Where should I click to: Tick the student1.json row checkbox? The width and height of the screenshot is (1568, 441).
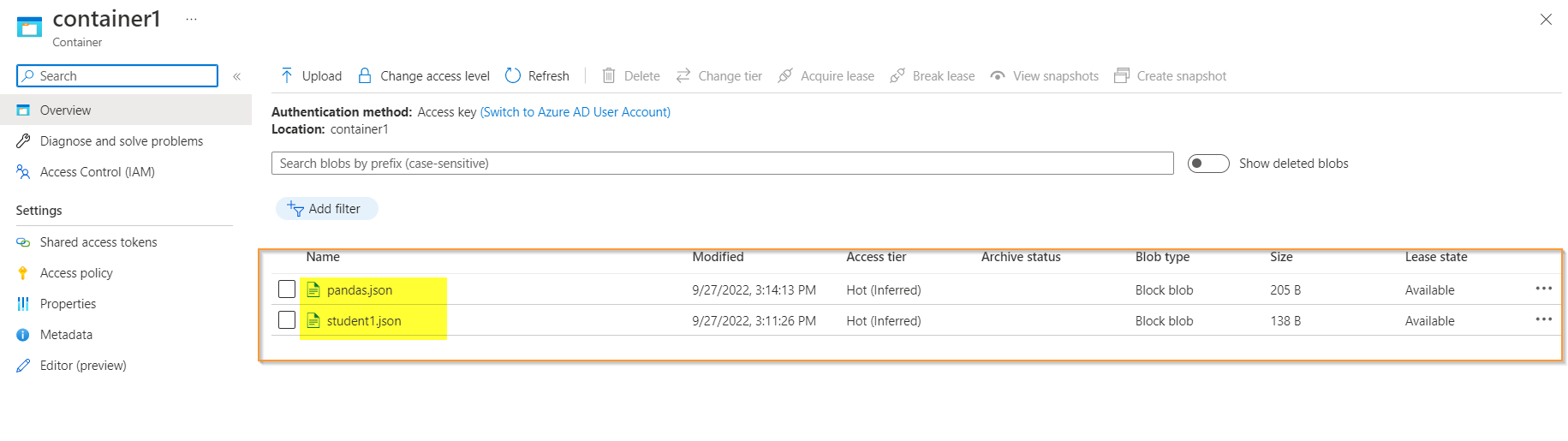click(x=287, y=320)
